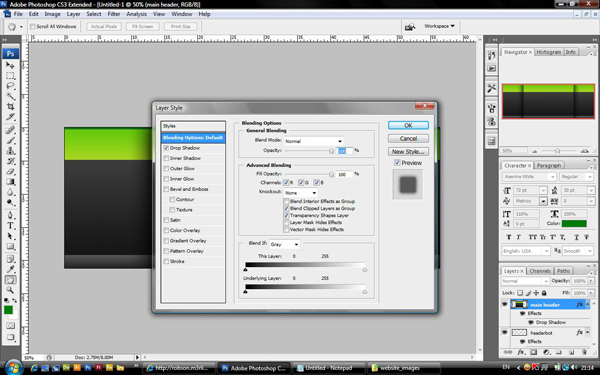Enable the Stroke checkbox

[166, 262]
